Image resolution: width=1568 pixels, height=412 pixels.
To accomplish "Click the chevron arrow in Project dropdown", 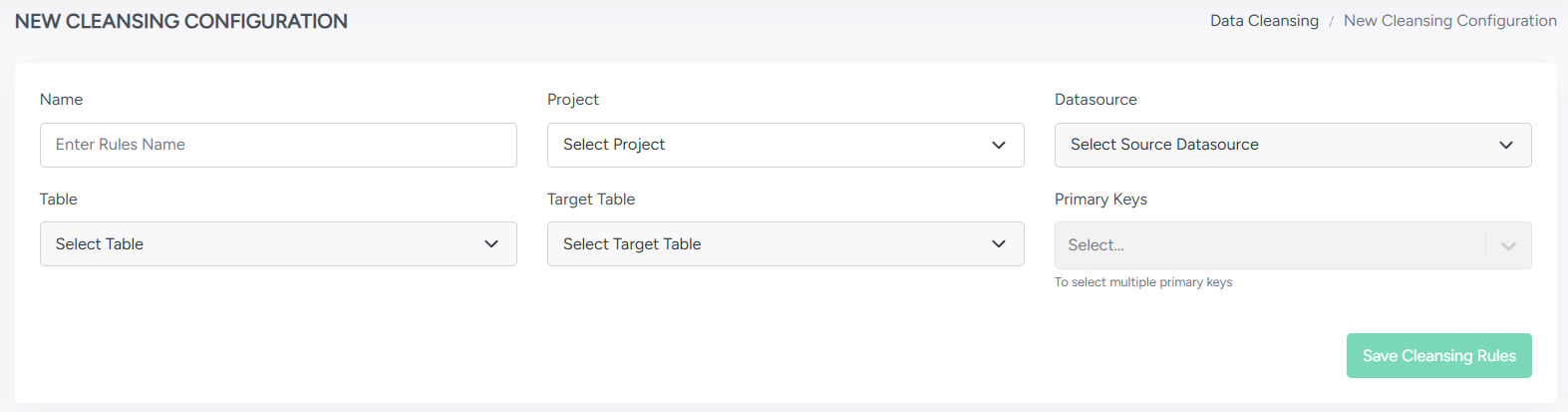I will pos(999,145).
